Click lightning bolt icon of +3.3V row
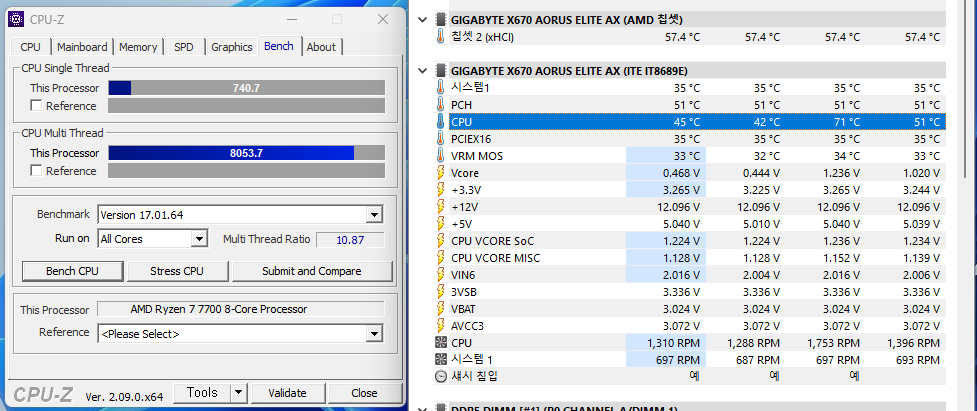This screenshot has height=411, width=977. click(441, 189)
